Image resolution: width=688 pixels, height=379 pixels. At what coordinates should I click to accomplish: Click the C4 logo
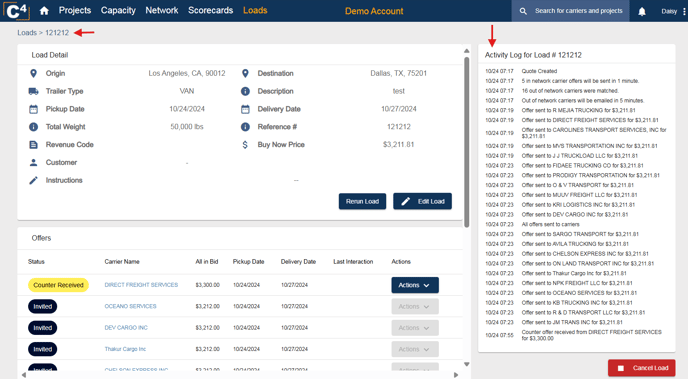tap(17, 11)
